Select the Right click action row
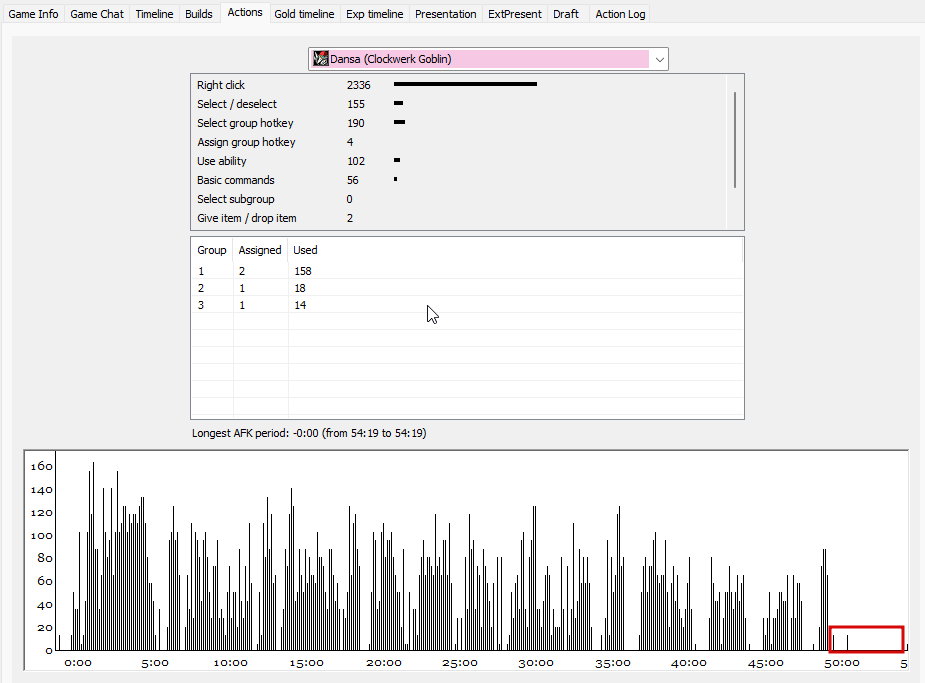Image resolution: width=925 pixels, height=683 pixels. 458,85
